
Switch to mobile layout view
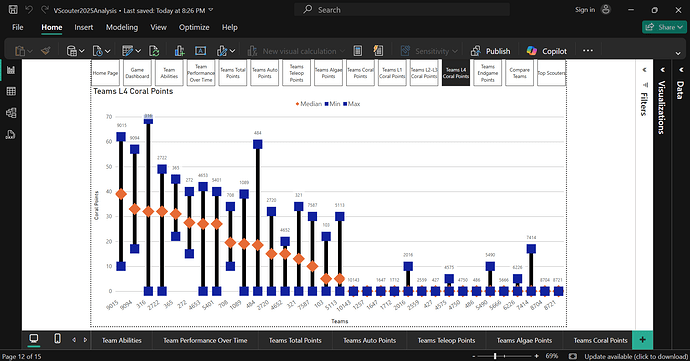click(x=57, y=339)
